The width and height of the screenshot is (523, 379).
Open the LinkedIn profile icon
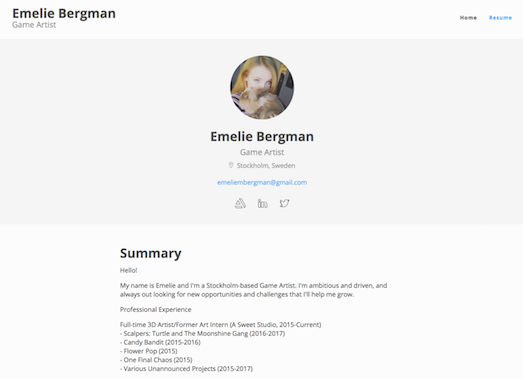(x=263, y=203)
